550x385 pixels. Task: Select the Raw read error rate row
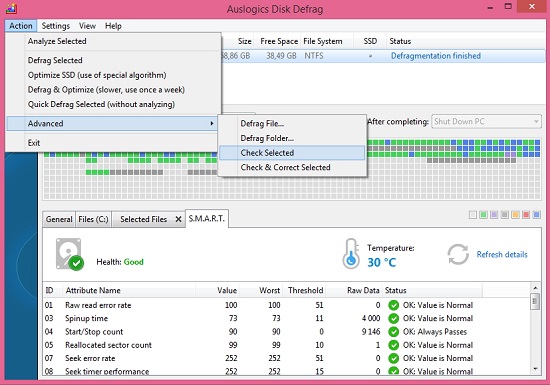coord(287,305)
